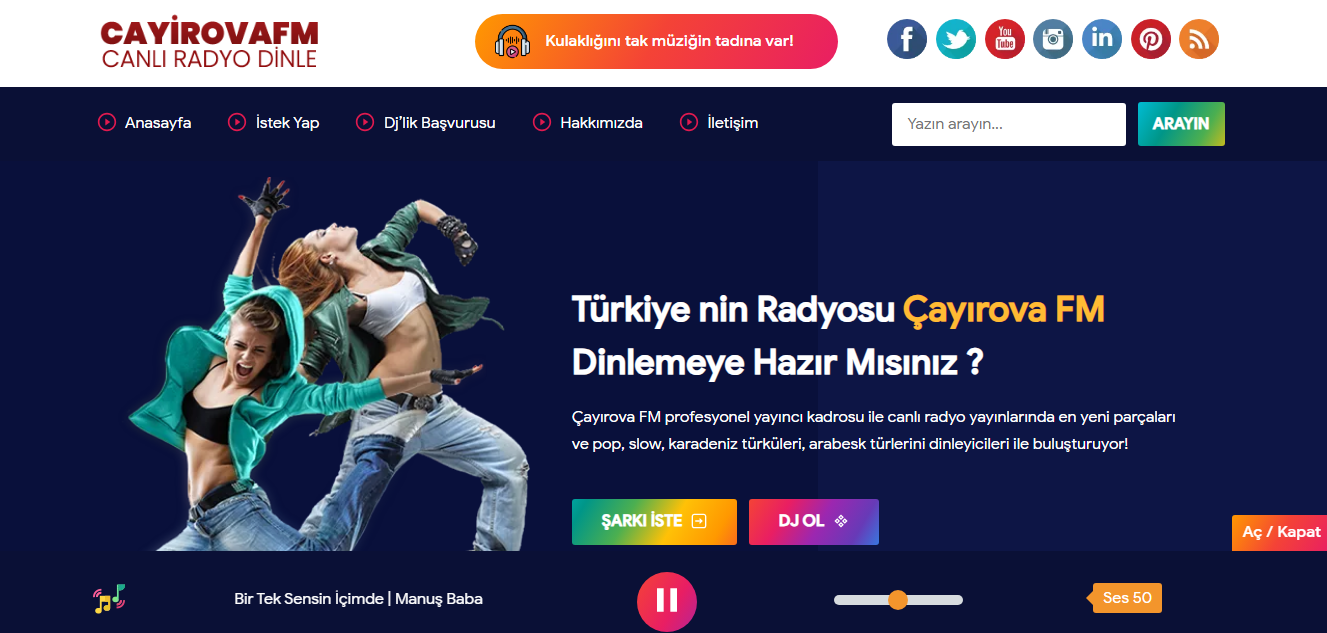
Task: Click the play circle icon beside İstek Yap
Action: (x=237, y=122)
